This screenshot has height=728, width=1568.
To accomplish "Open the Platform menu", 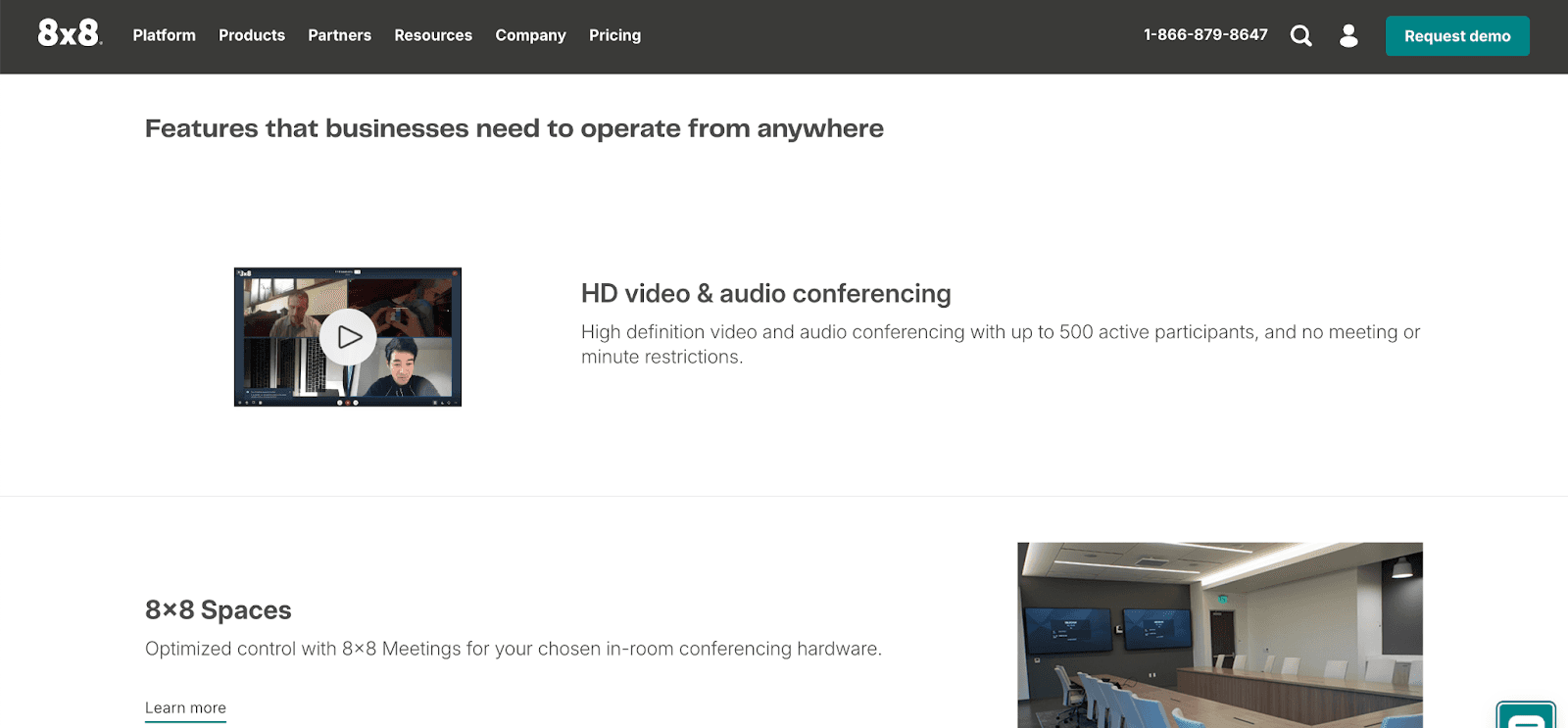I will coord(165,35).
